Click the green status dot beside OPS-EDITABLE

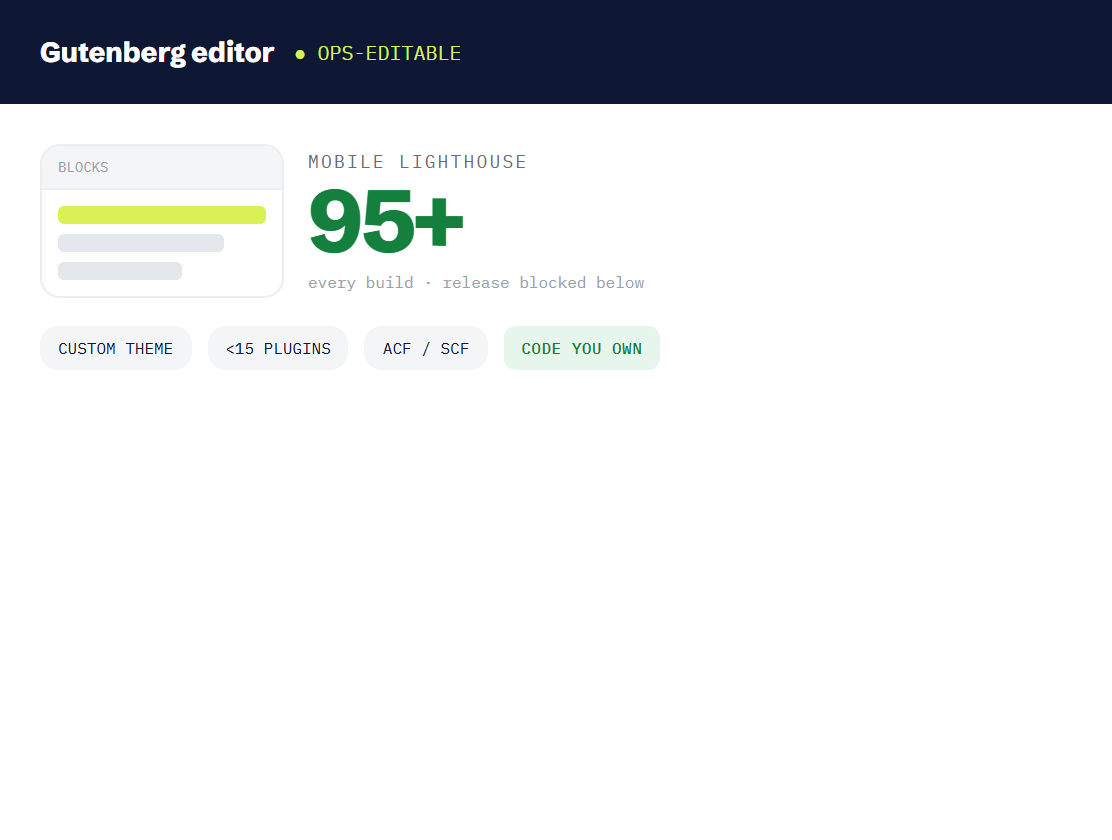click(x=300, y=54)
